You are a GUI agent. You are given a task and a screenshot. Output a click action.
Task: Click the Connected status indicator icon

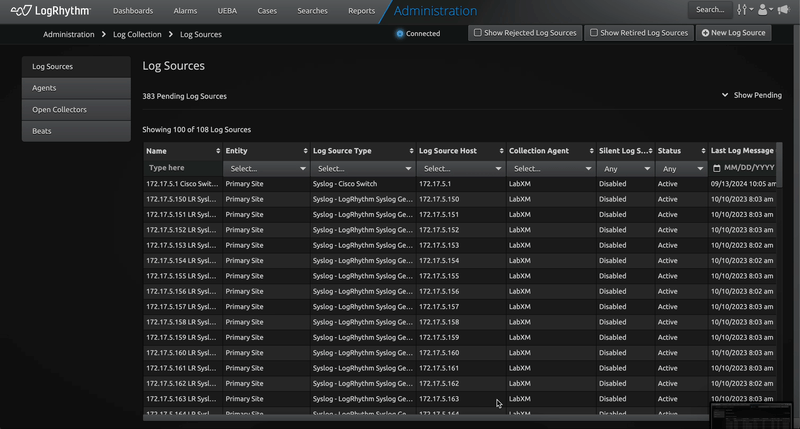coord(400,33)
